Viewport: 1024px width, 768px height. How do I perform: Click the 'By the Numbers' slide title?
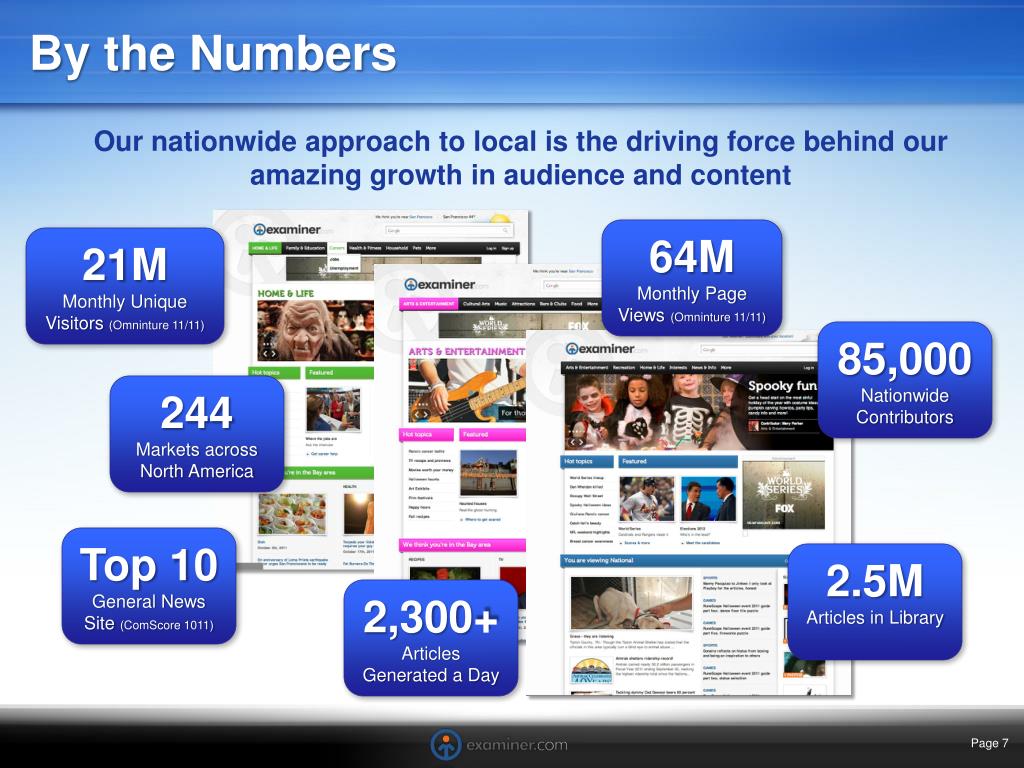(214, 53)
